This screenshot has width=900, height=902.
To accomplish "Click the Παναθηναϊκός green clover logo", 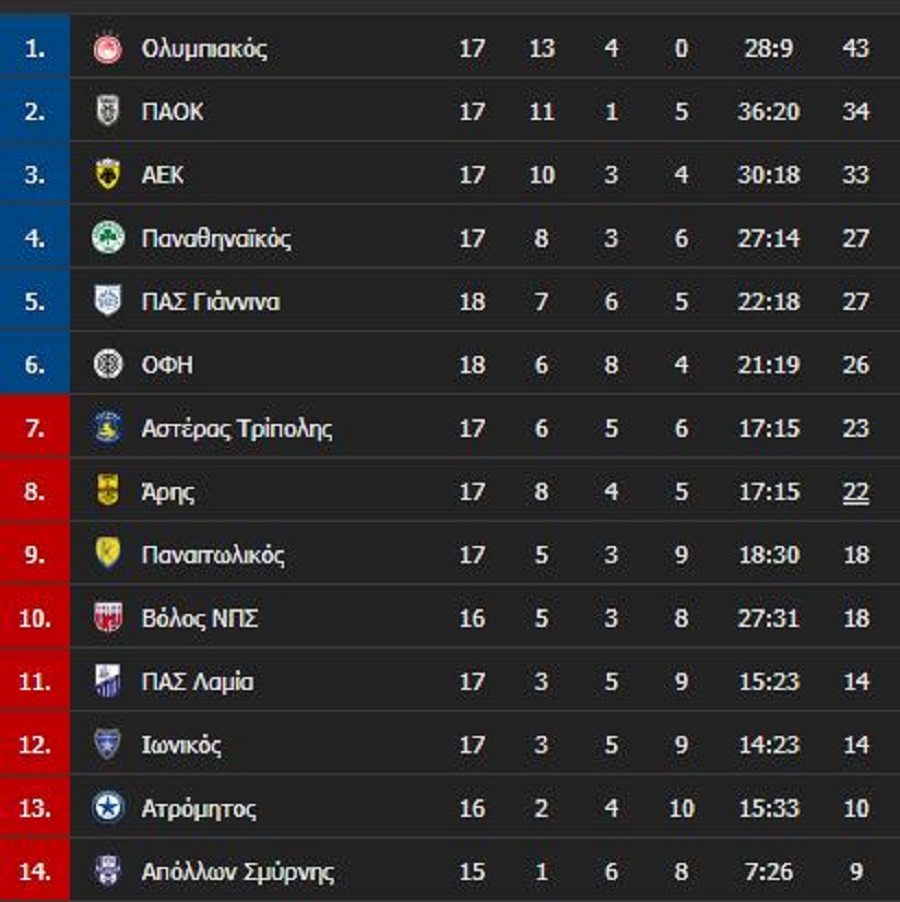I will tap(108, 238).
